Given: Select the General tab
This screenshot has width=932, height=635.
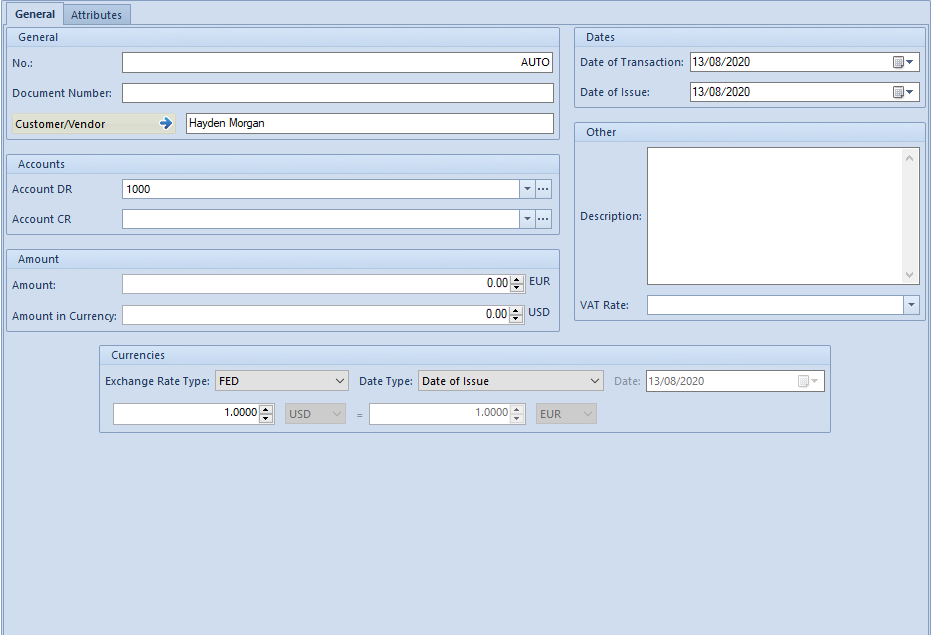Looking at the screenshot, I should (35, 14).
